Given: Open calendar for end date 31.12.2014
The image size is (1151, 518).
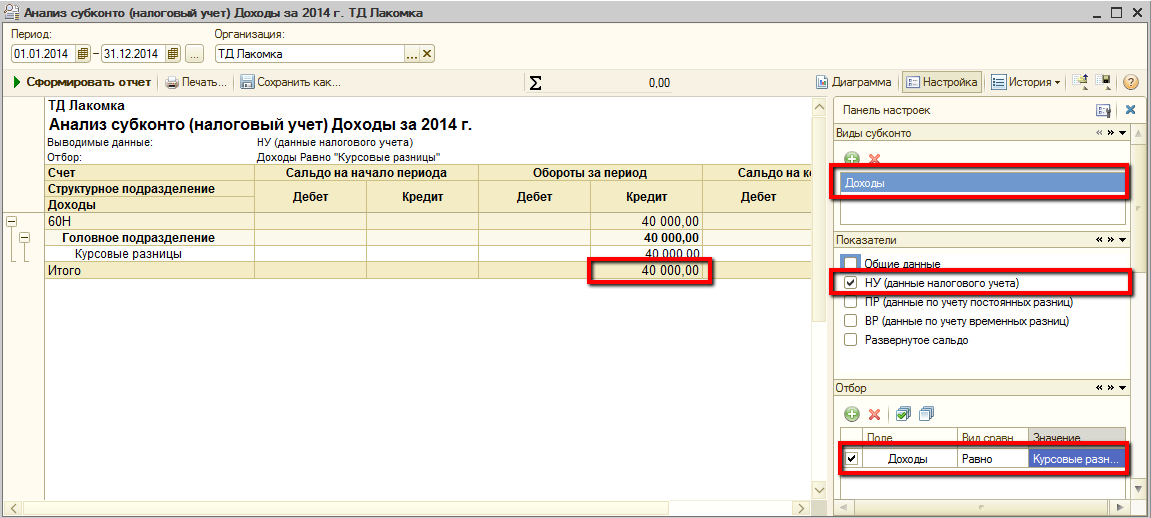Looking at the screenshot, I should (x=173, y=54).
